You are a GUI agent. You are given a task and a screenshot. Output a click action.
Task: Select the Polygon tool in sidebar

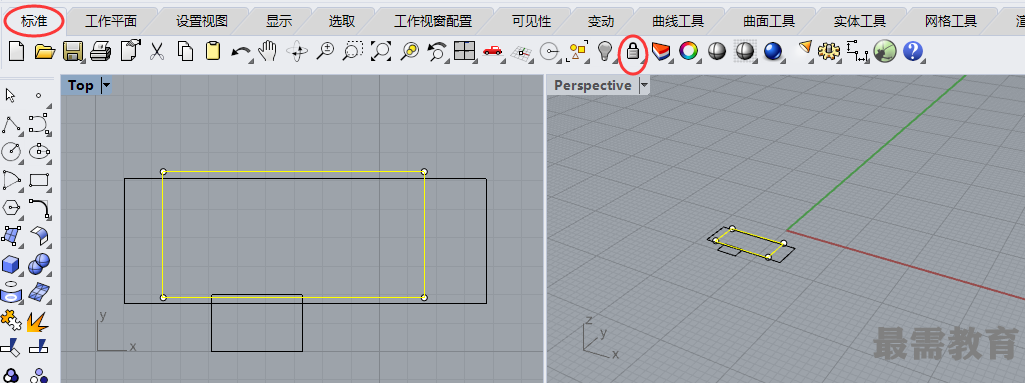(11, 208)
